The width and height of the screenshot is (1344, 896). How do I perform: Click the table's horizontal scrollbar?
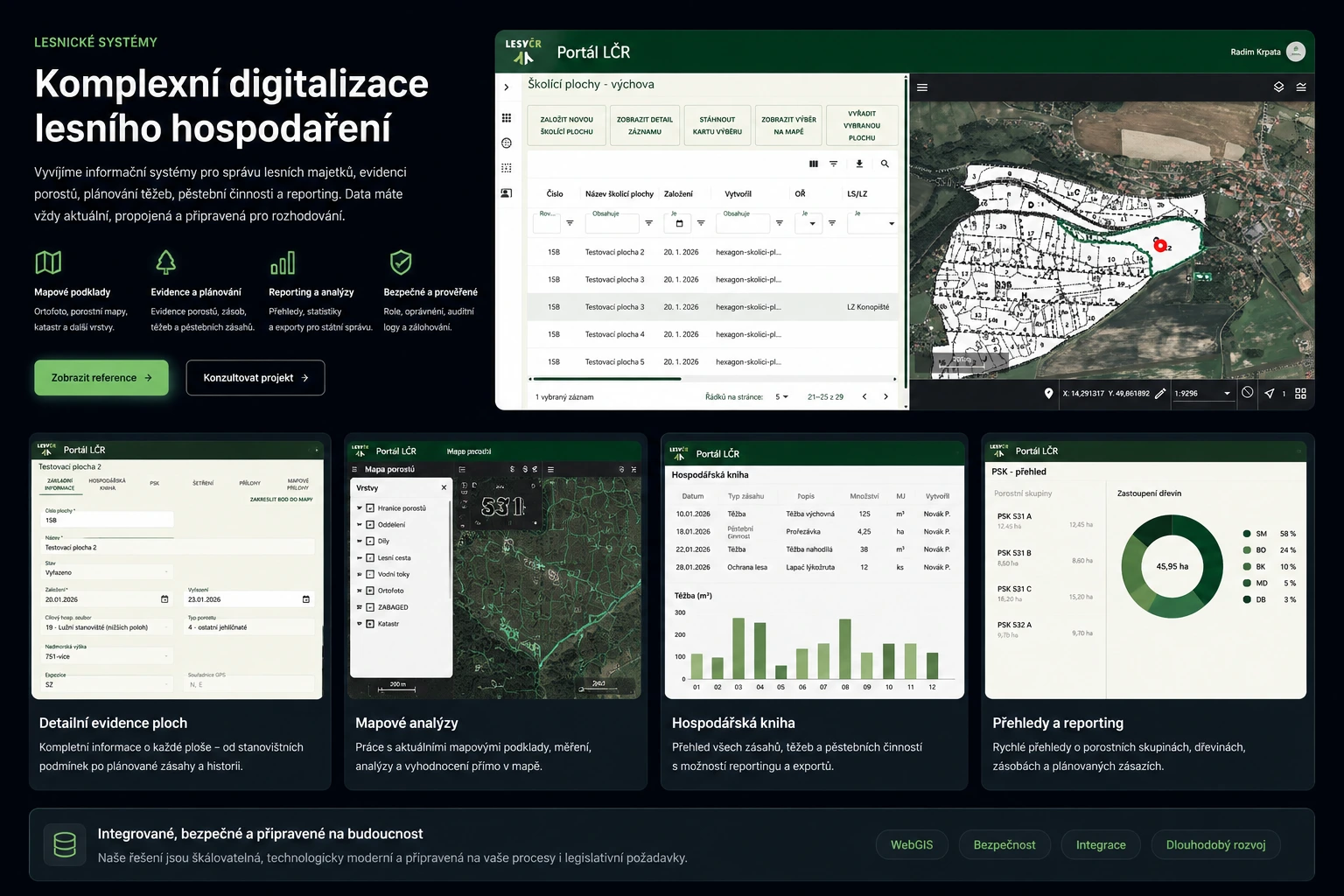605,379
